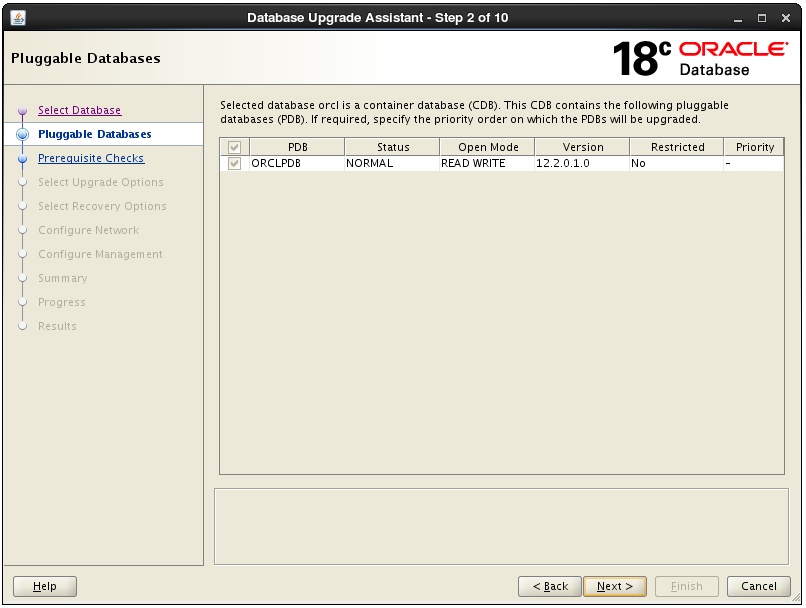Click the Prerequisite Checks step bullet
Image resolution: width=806 pixels, height=608 pixels.
[22, 159]
